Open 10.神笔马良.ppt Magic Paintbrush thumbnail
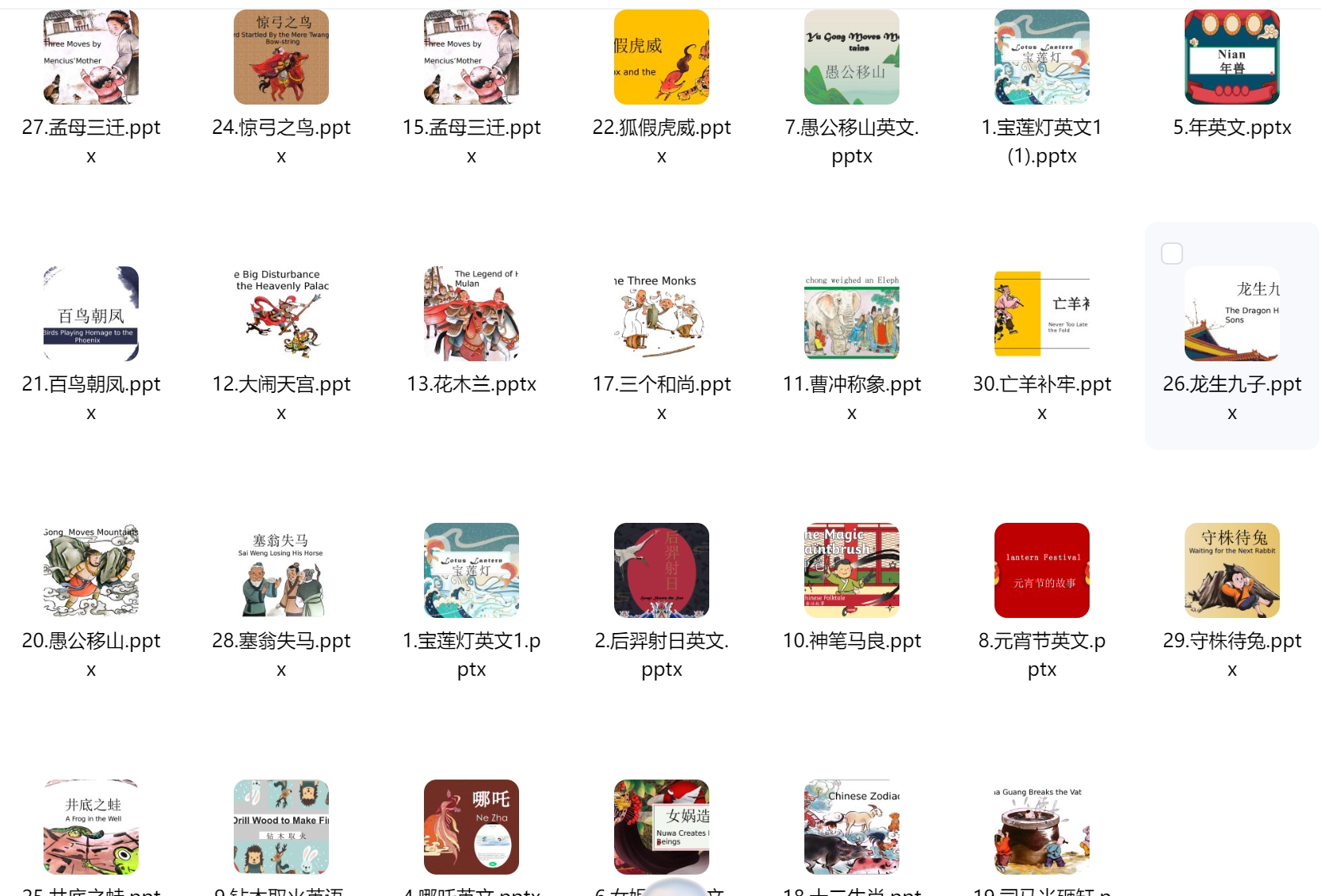The height and width of the screenshot is (896, 1321). (x=852, y=570)
